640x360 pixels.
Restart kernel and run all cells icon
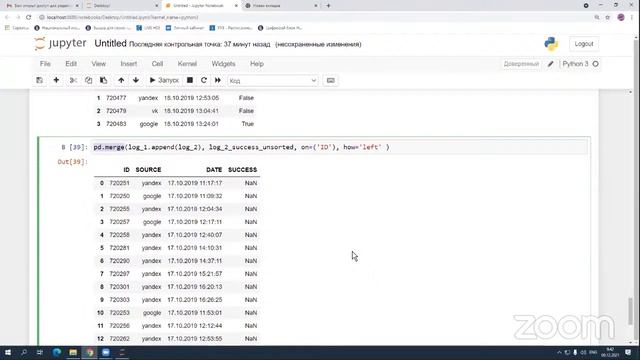tap(218, 80)
